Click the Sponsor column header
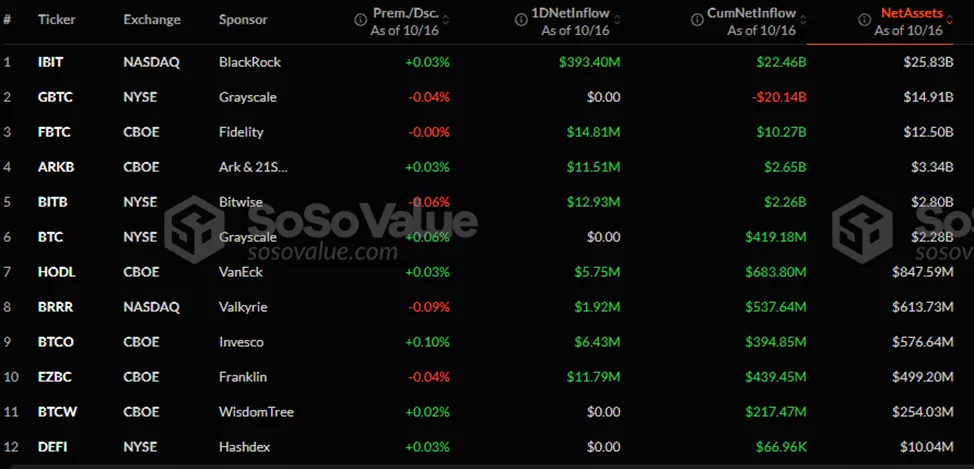The height and width of the screenshot is (469, 974). tap(242, 20)
